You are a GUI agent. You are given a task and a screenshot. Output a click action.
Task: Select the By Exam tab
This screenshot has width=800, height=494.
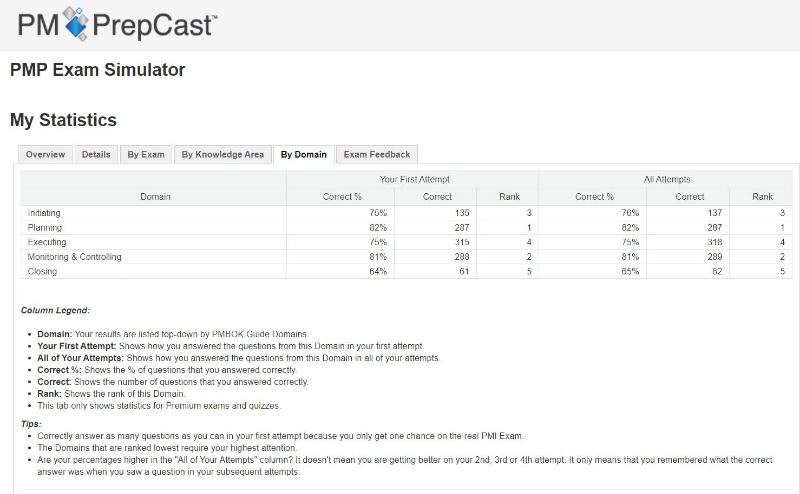(x=146, y=155)
